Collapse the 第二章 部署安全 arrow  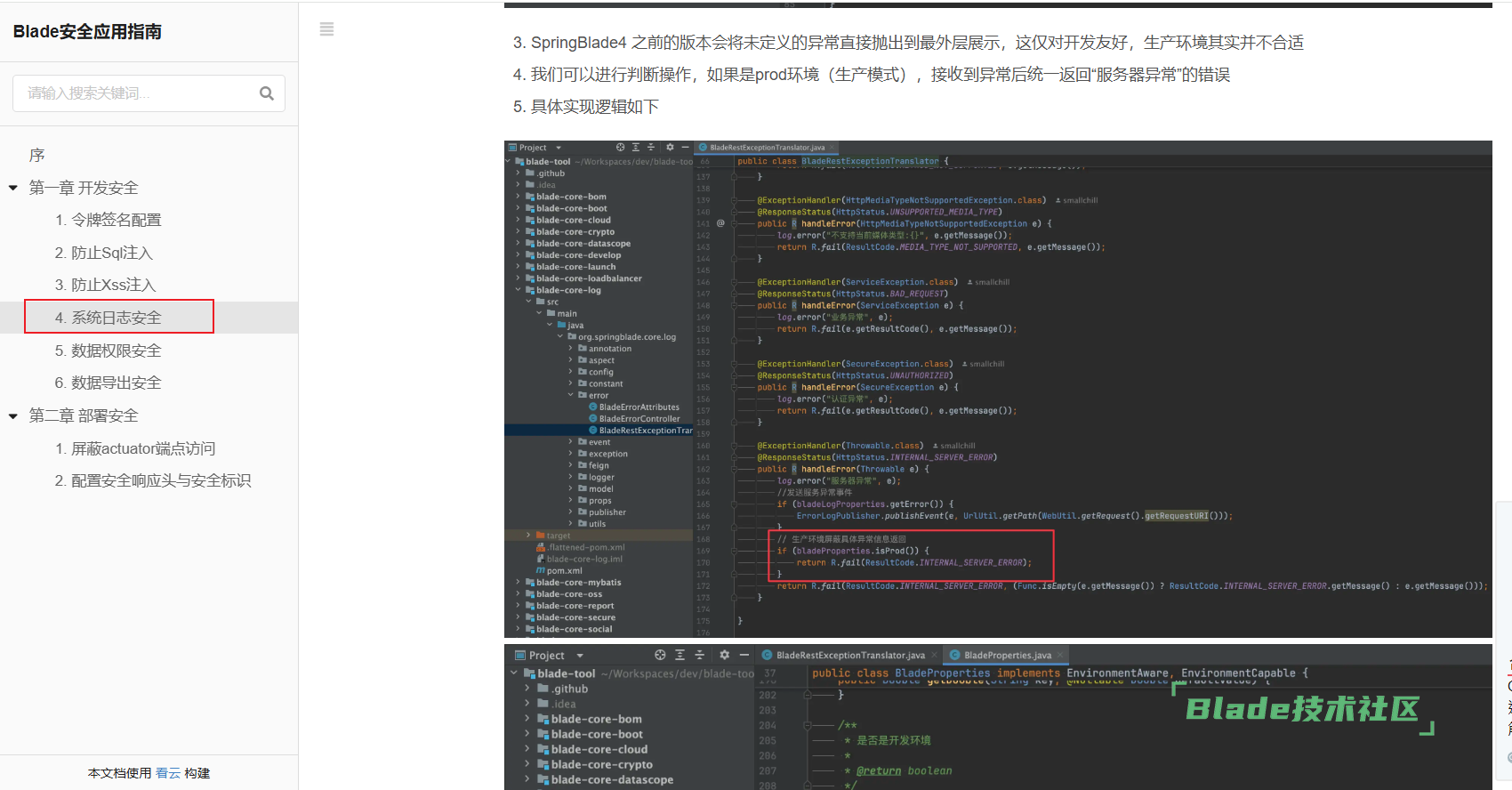tap(13, 415)
